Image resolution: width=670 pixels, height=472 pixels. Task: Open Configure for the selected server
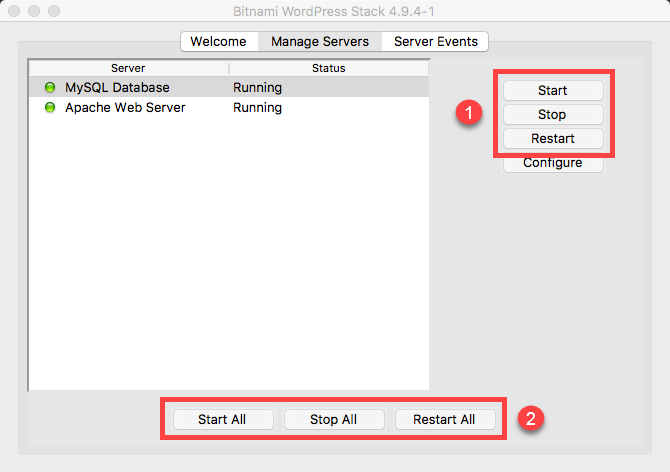(553, 163)
